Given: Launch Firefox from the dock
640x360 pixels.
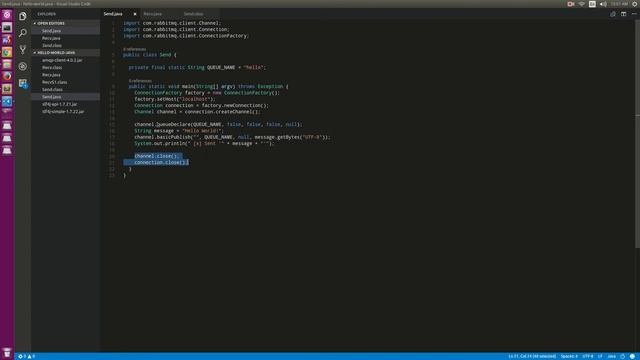Looking at the screenshot, I should (7, 76).
